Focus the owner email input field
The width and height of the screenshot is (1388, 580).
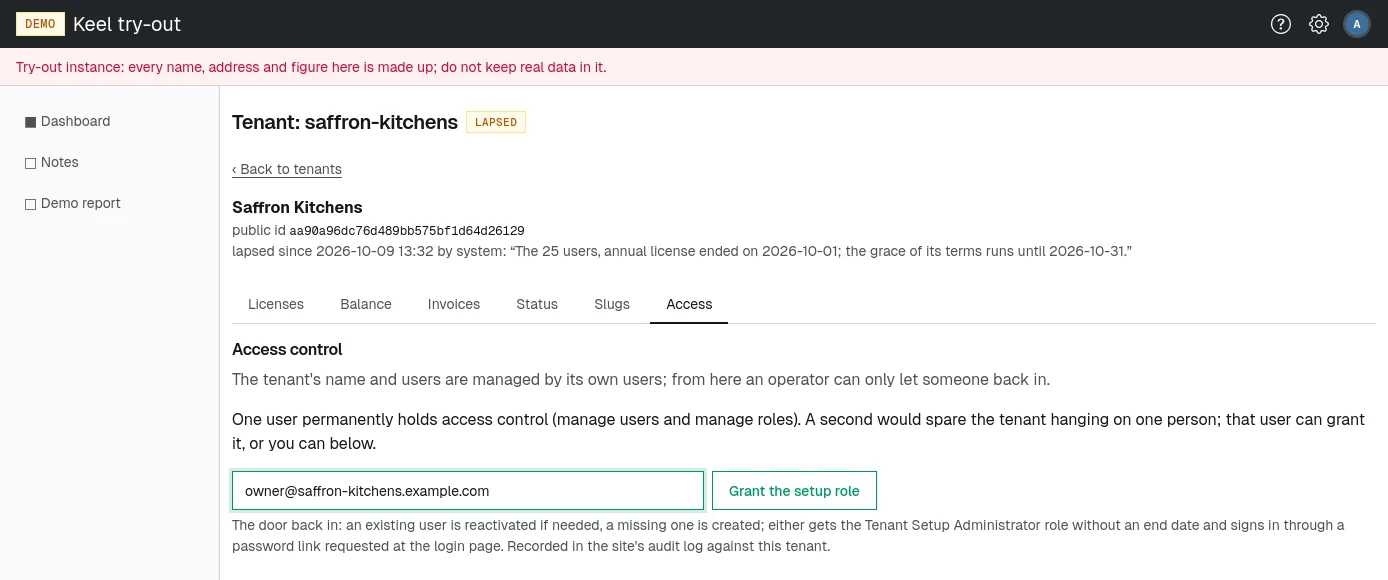point(468,491)
